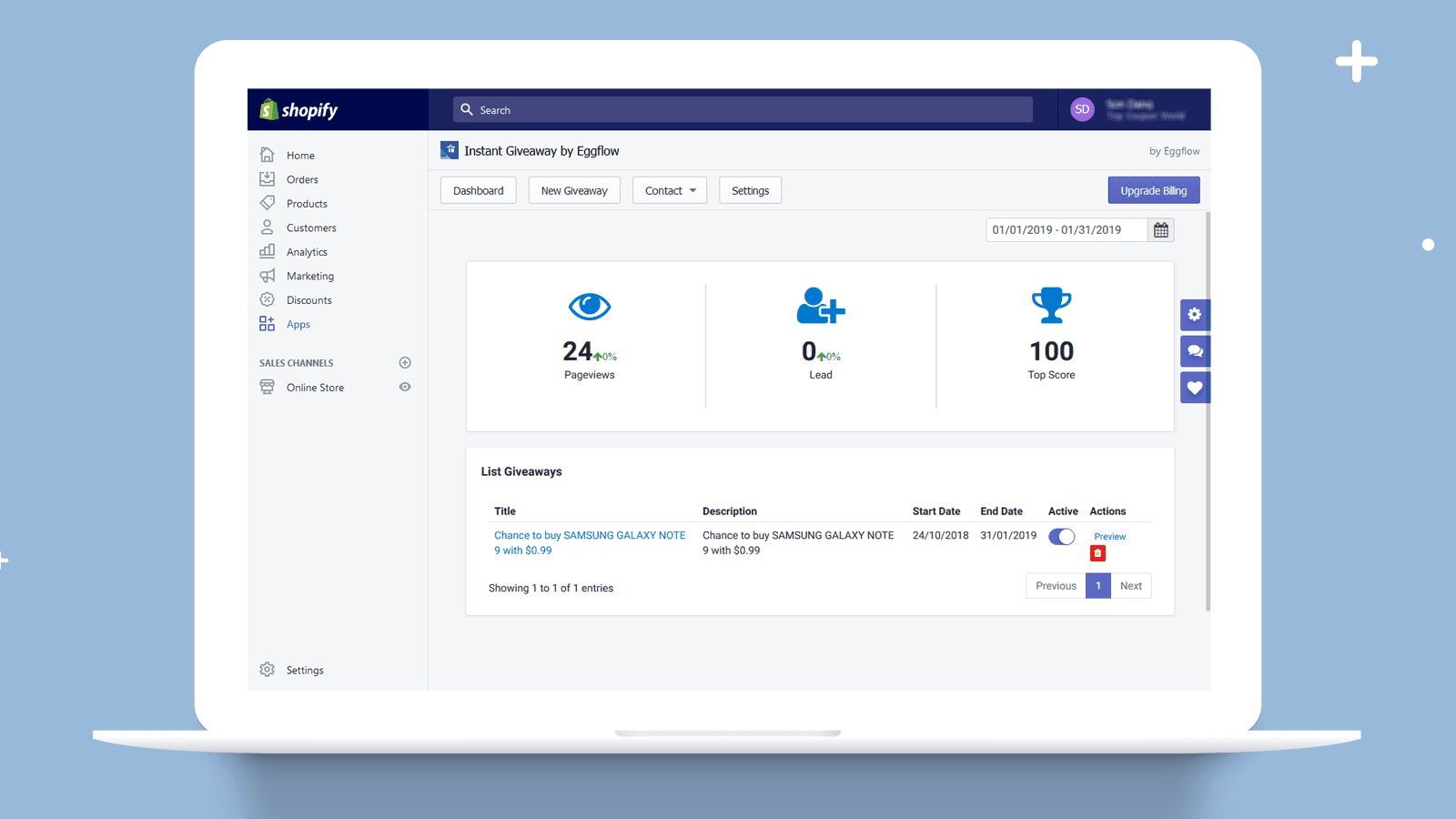Click the calendar icon beside date range

click(x=1160, y=230)
